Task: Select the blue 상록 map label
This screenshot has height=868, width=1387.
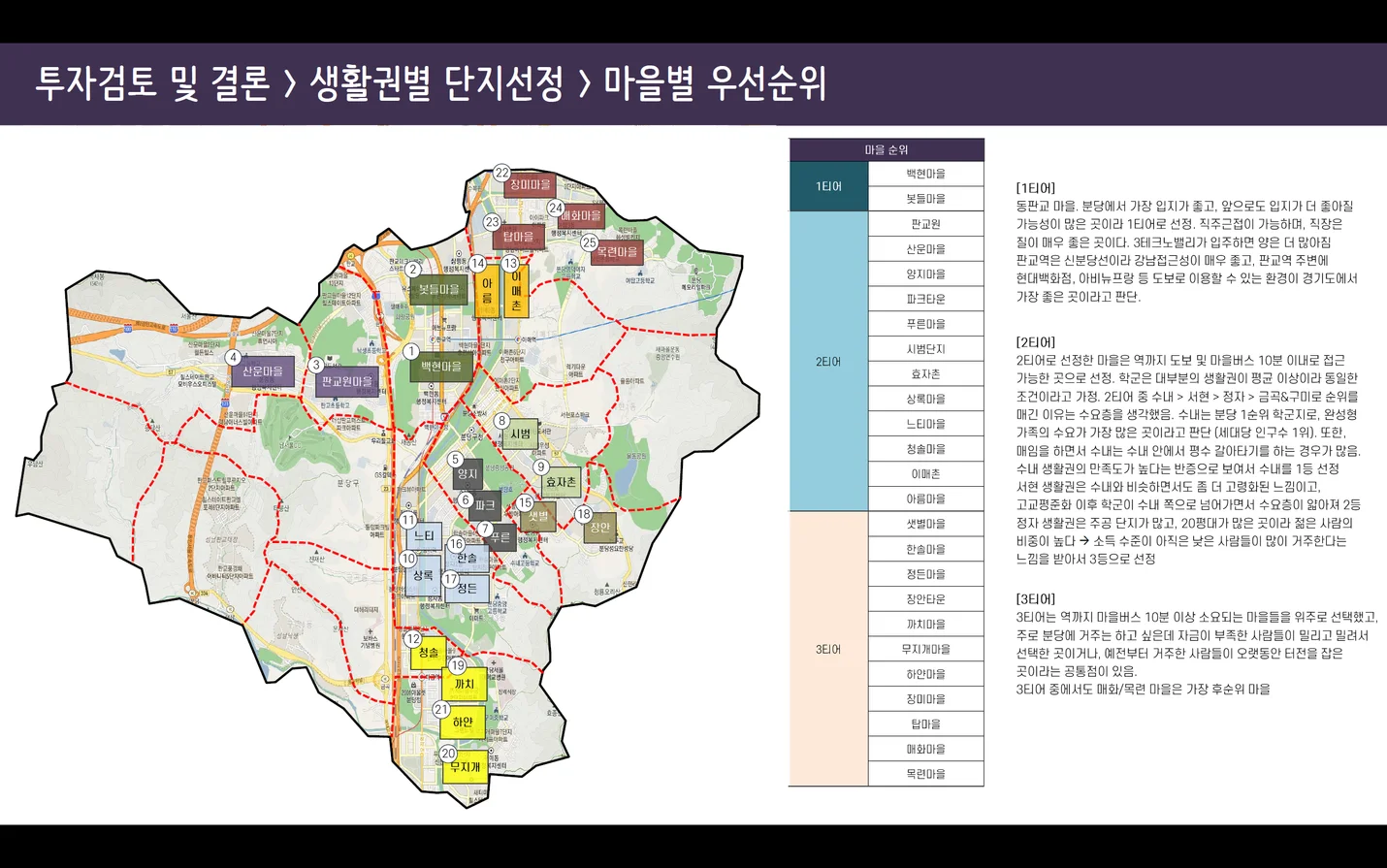Action: 423,576
